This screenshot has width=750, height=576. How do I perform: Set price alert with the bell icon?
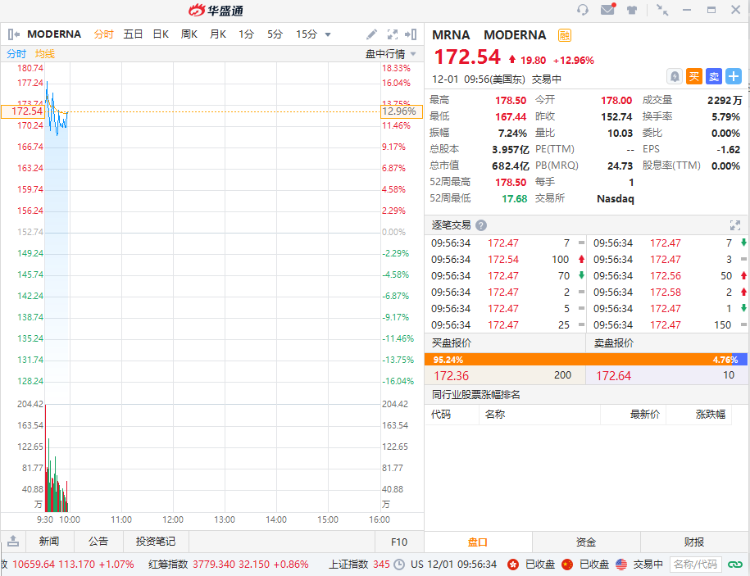(x=674, y=76)
